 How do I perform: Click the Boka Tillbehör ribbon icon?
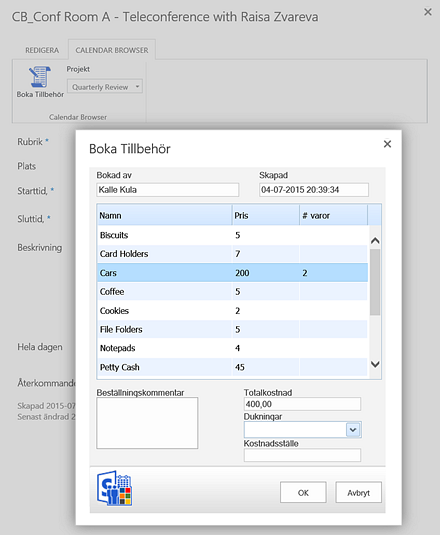point(40,82)
